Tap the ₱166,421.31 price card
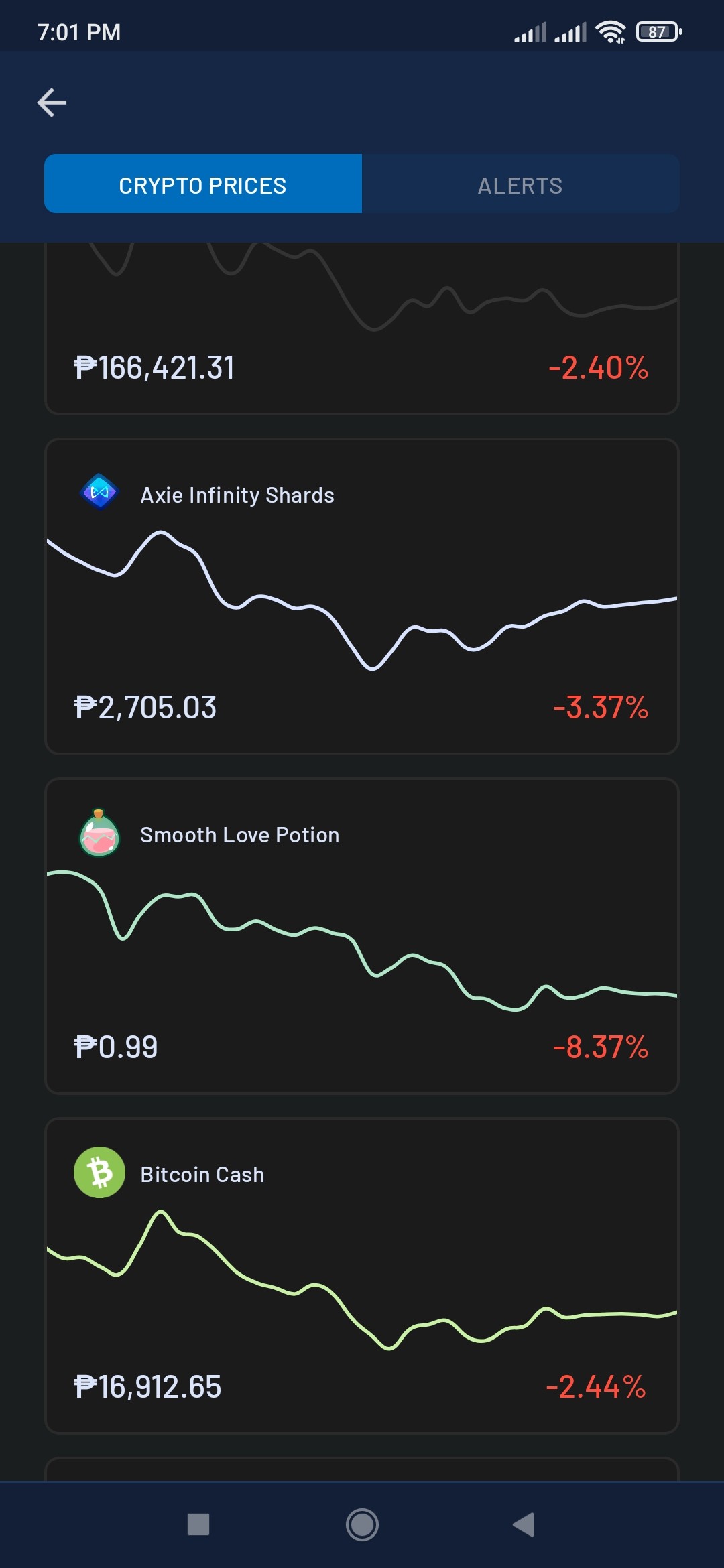Viewport: 724px width, 1568px height. click(x=362, y=328)
